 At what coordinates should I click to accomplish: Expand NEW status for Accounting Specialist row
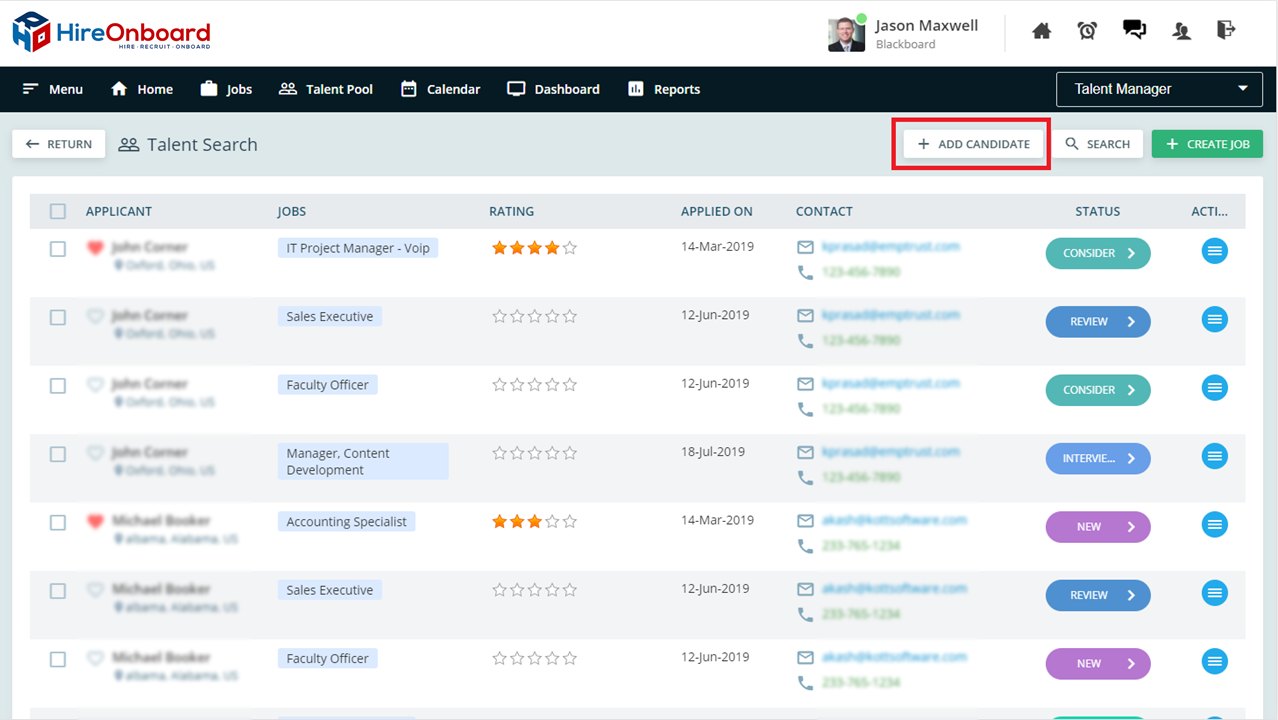(1097, 527)
